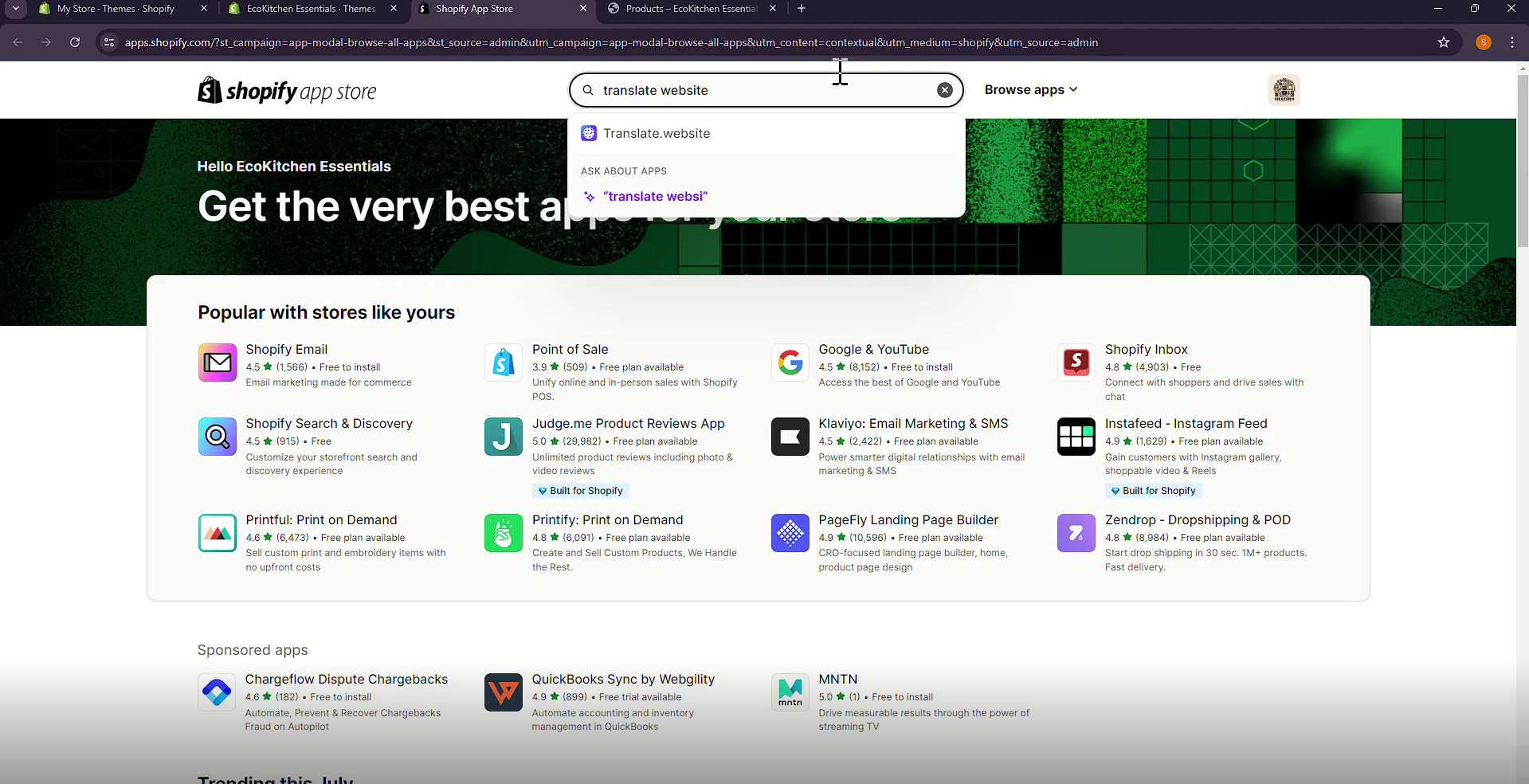Open Klaviyo: Email Marketing & SMS link
This screenshot has height=784, width=1529.
click(914, 423)
